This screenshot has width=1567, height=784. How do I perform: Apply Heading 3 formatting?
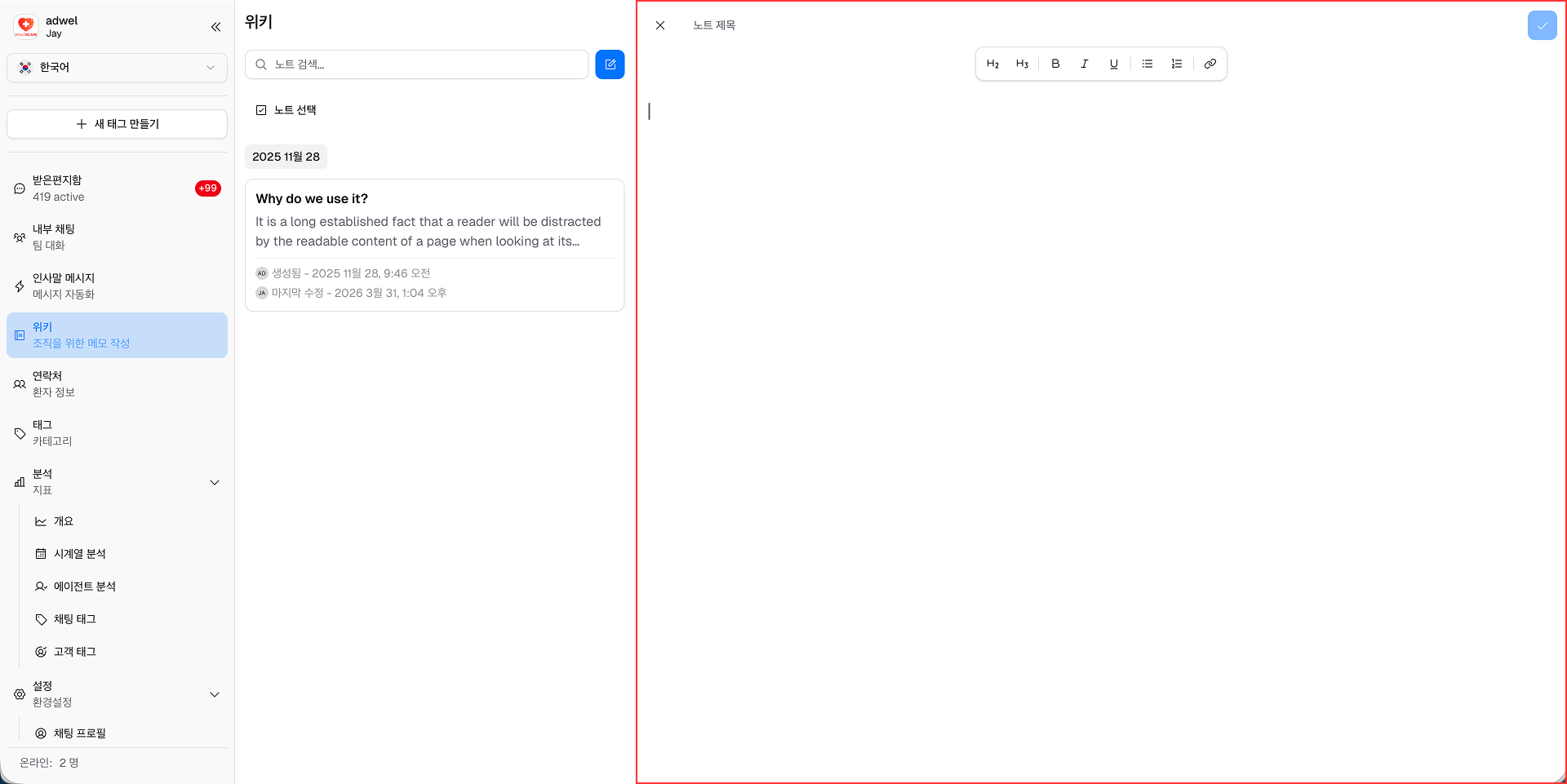(x=1022, y=63)
